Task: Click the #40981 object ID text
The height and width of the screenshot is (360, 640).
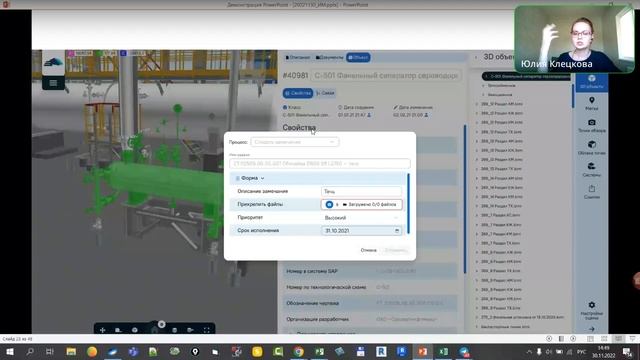Action: [295, 76]
